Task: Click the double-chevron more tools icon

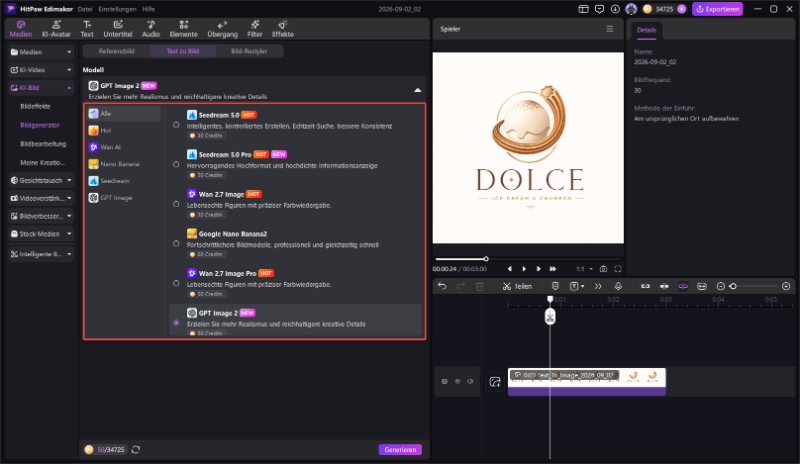Action: 598,286
